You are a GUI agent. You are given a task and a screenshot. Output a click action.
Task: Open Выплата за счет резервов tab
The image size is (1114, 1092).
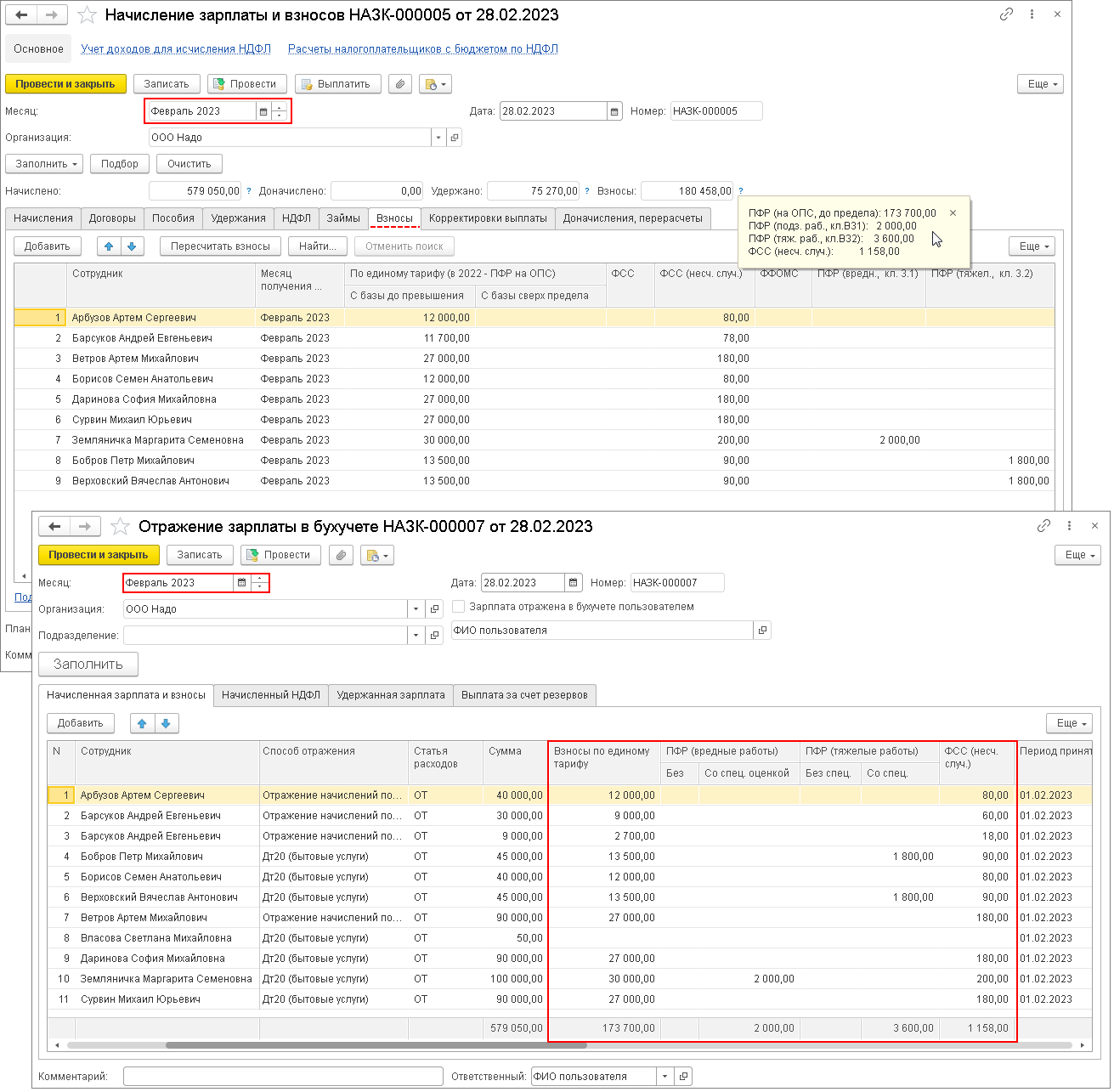pos(524,695)
